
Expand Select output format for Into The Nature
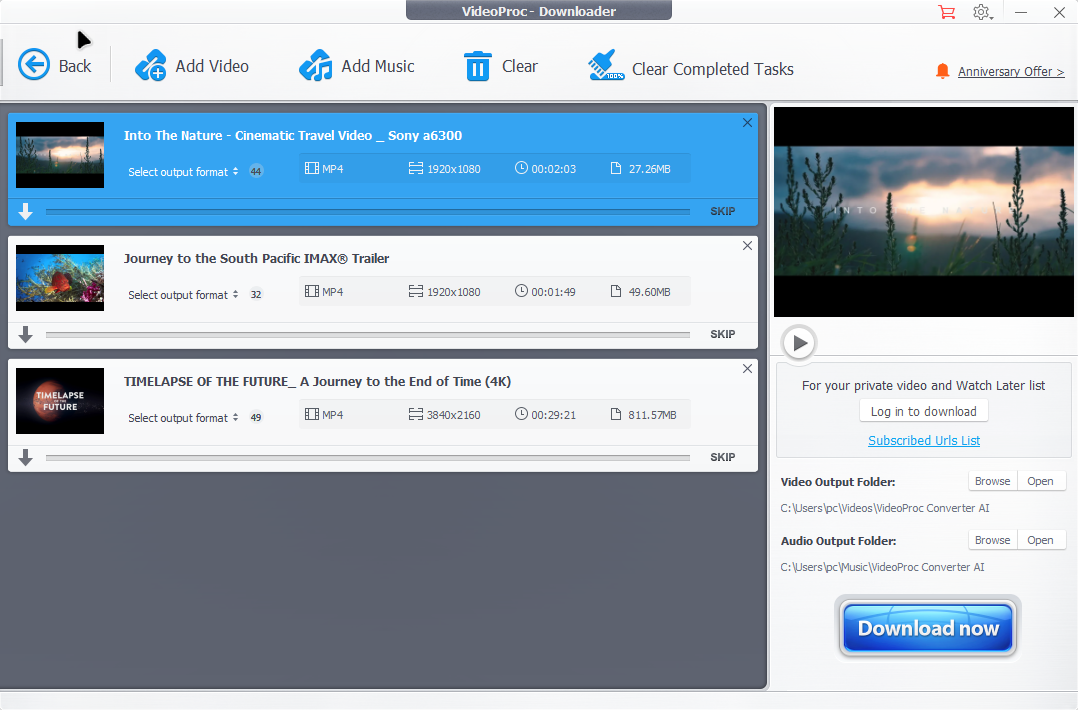pos(183,172)
